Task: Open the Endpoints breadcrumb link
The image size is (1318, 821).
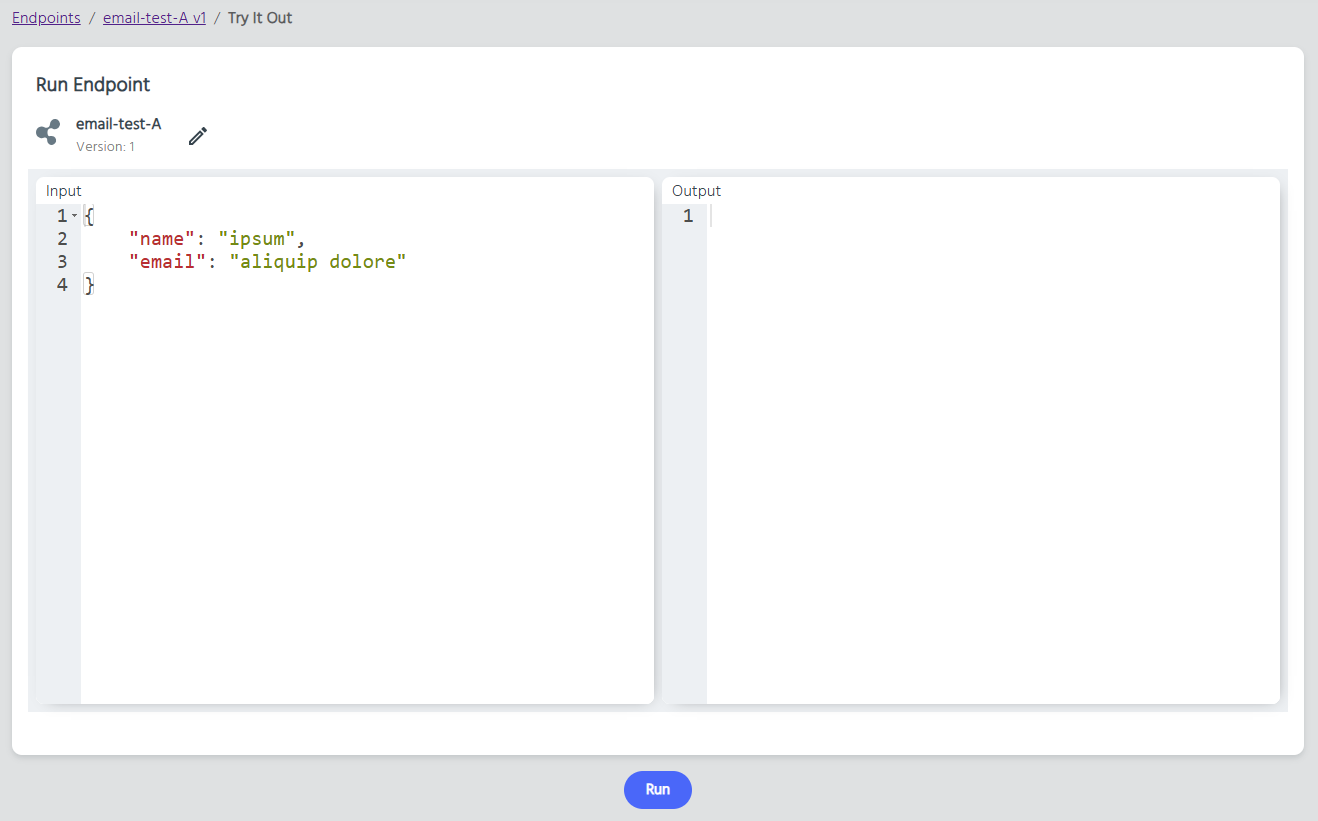Action: (46, 18)
